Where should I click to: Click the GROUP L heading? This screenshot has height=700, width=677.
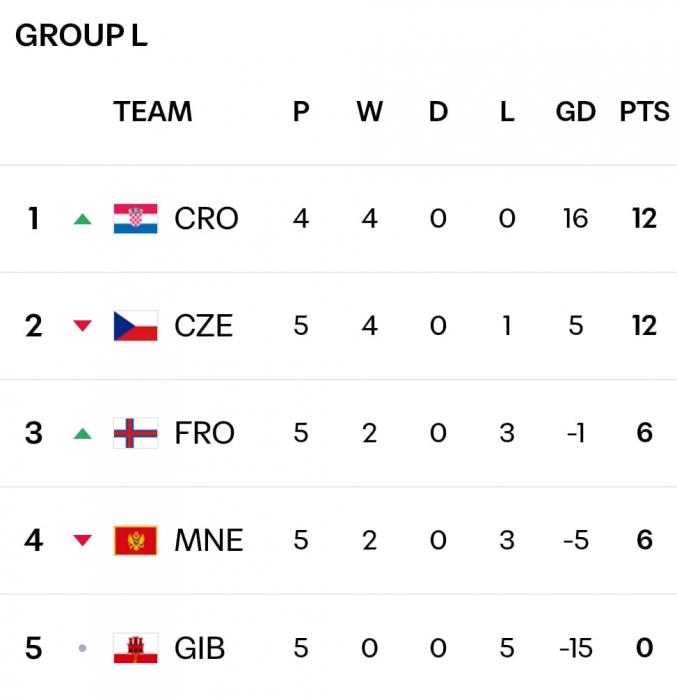click(x=81, y=35)
